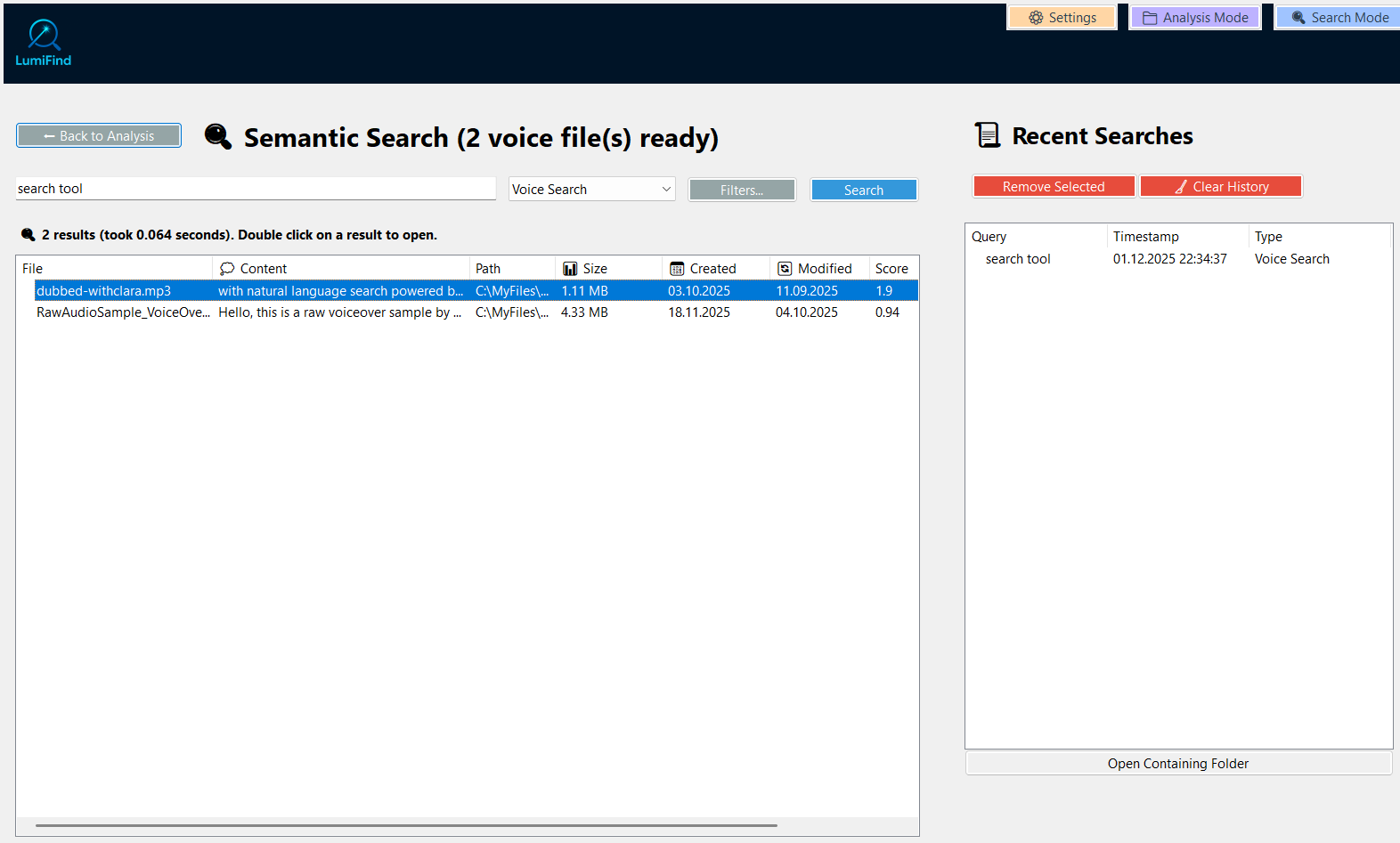The width and height of the screenshot is (1400, 843).
Task: Click the 4.33 MB size cell
Action: pos(584,312)
